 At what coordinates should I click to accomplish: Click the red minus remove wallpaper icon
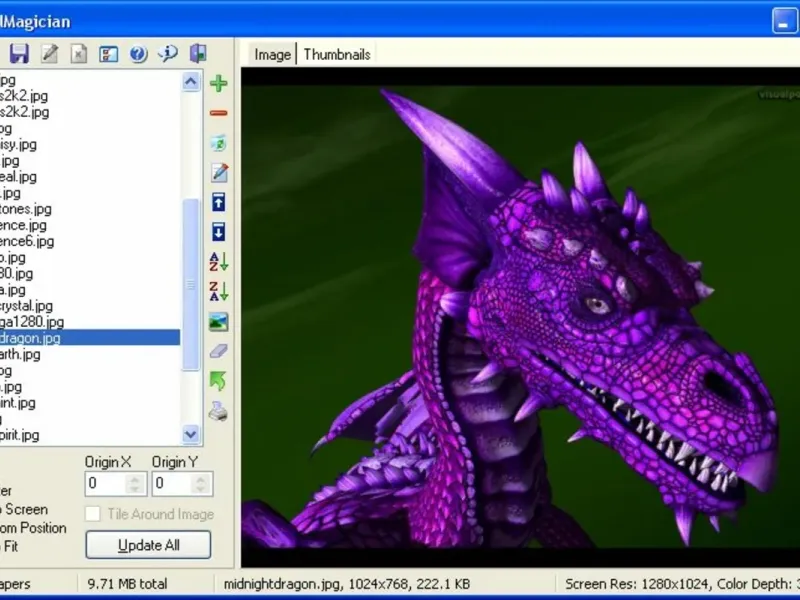(219, 113)
